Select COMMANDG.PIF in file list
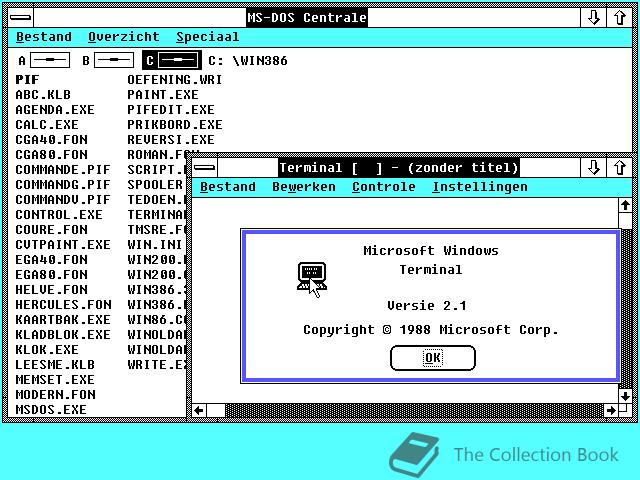Viewport: 640px width, 480px height. coord(63,184)
